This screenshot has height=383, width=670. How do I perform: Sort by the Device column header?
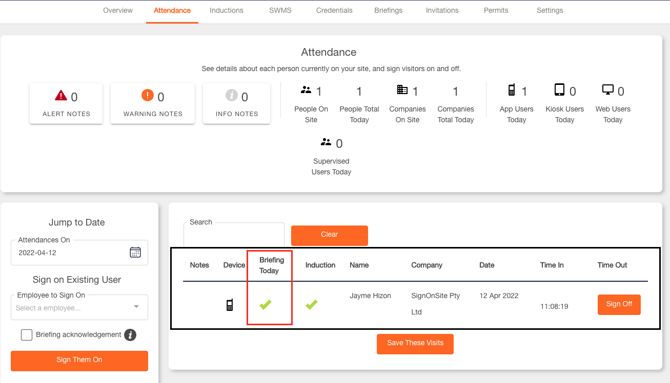[x=234, y=265]
